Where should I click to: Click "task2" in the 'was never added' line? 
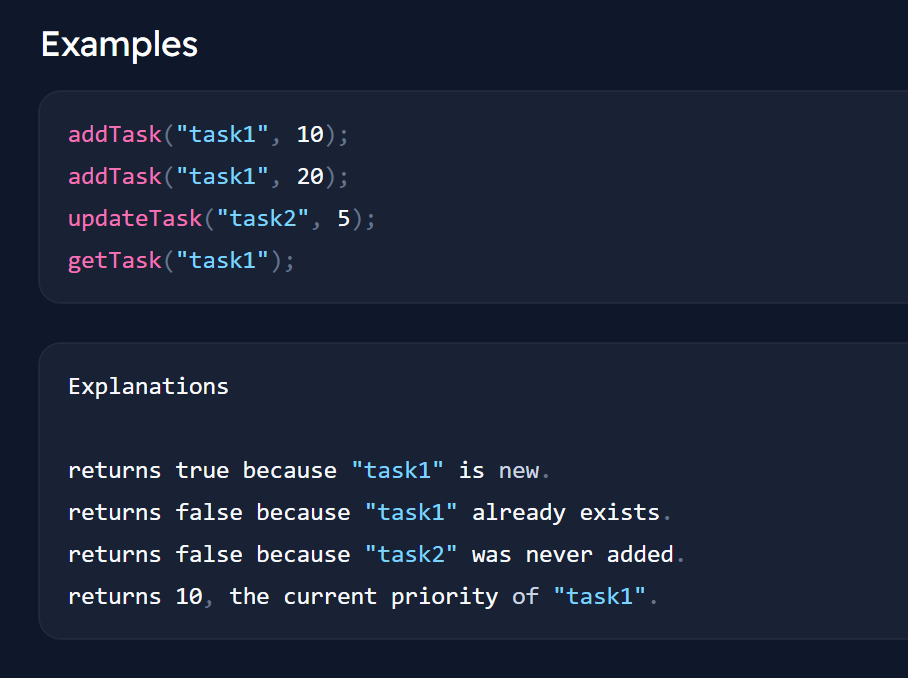coord(411,555)
